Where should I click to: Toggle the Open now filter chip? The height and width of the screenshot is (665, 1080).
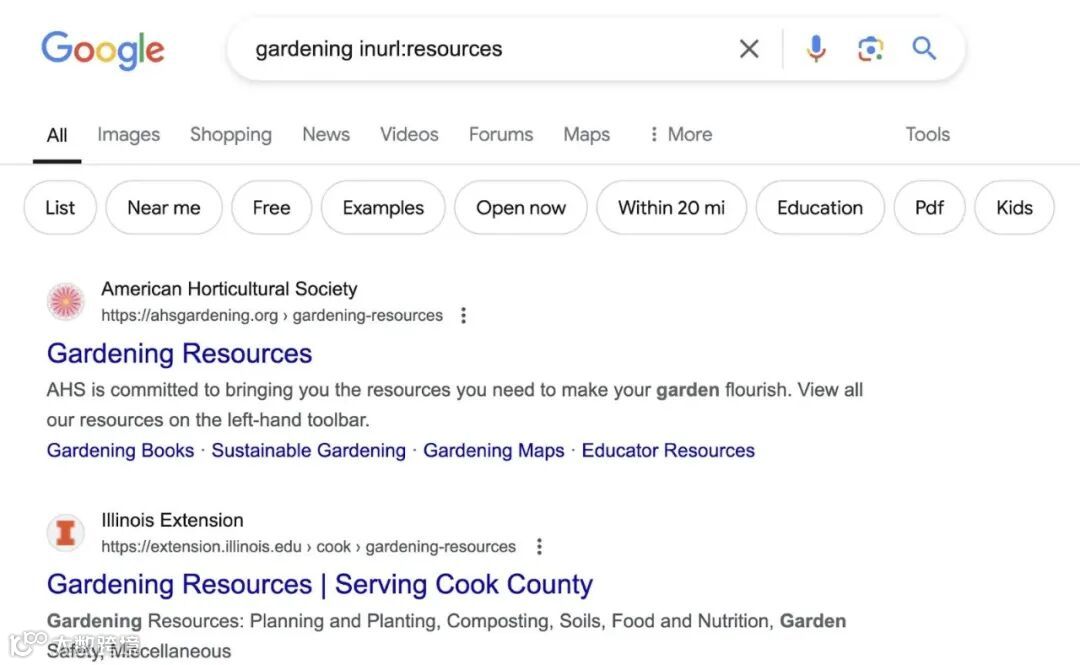pyautogui.click(x=520, y=208)
